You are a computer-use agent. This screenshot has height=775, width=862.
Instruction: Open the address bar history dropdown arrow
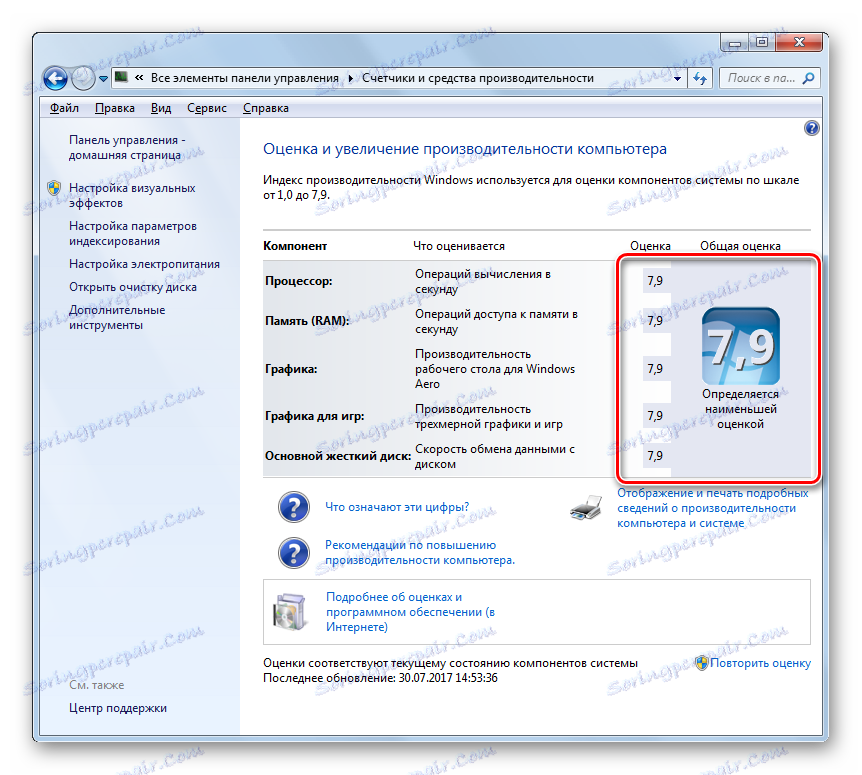click(x=677, y=79)
